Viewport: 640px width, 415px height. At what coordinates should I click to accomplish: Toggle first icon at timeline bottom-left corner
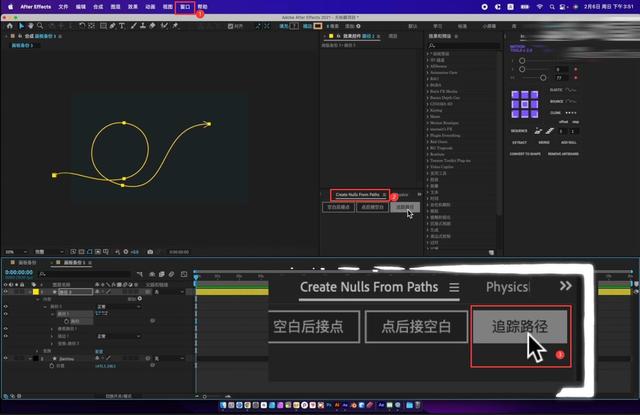(x=6, y=396)
